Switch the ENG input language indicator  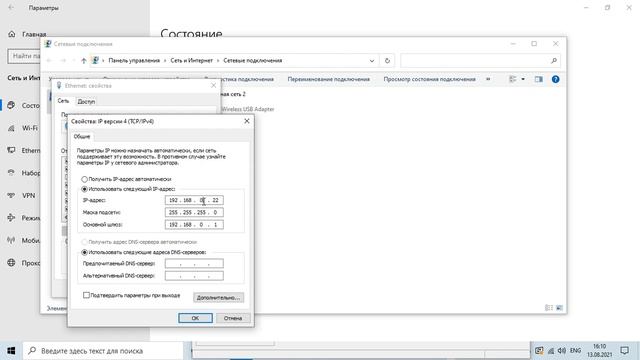coord(575,351)
